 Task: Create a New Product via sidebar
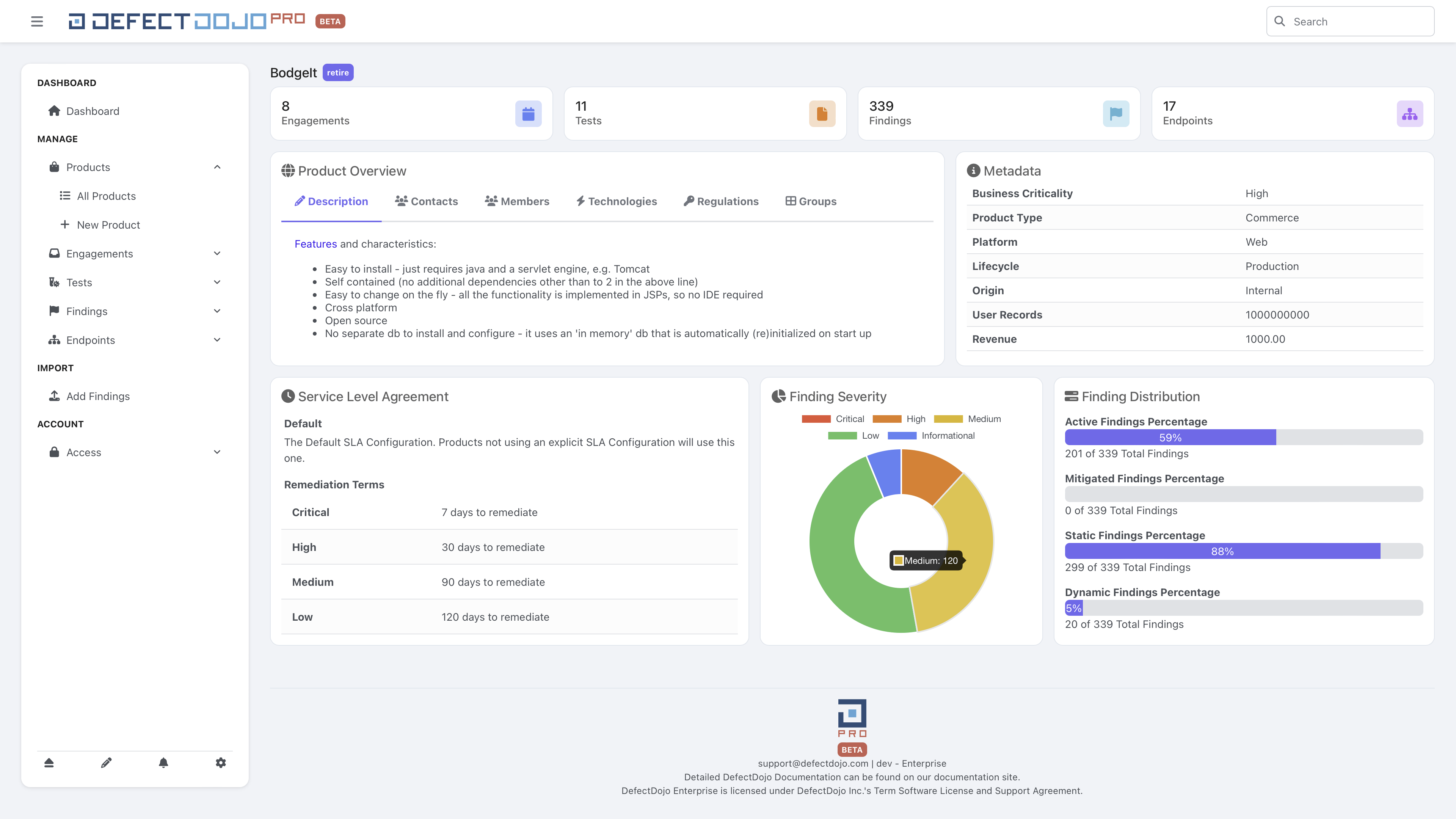[108, 224]
